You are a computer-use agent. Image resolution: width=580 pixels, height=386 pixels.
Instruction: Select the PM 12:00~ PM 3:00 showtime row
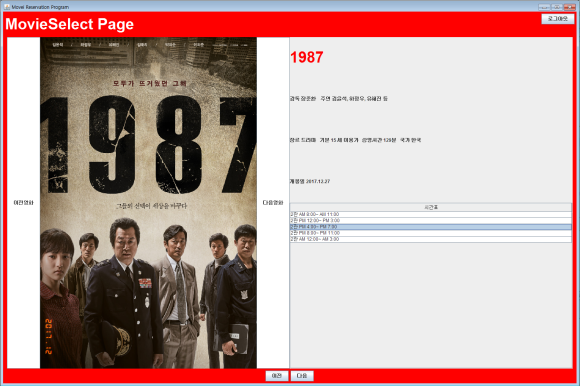(x=431, y=221)
